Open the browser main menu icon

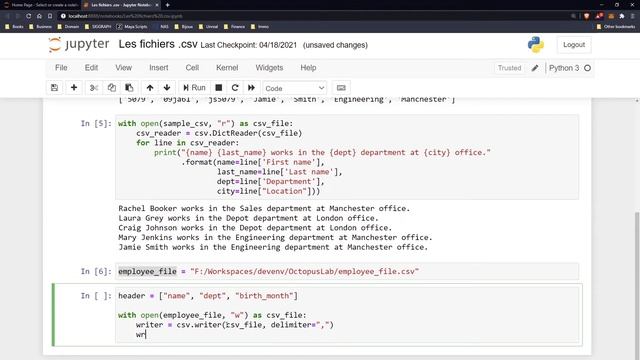pyautogui.click(x=632, y=16)
